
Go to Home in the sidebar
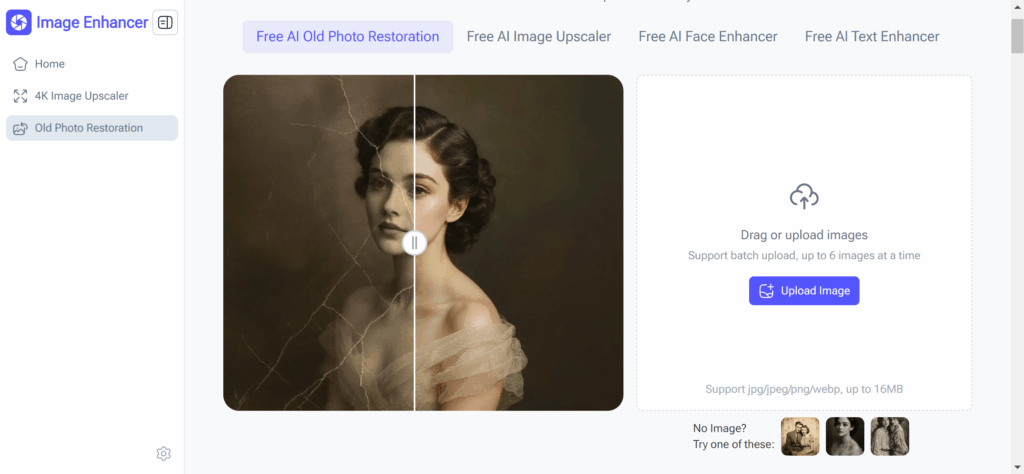tap(49, 64)
